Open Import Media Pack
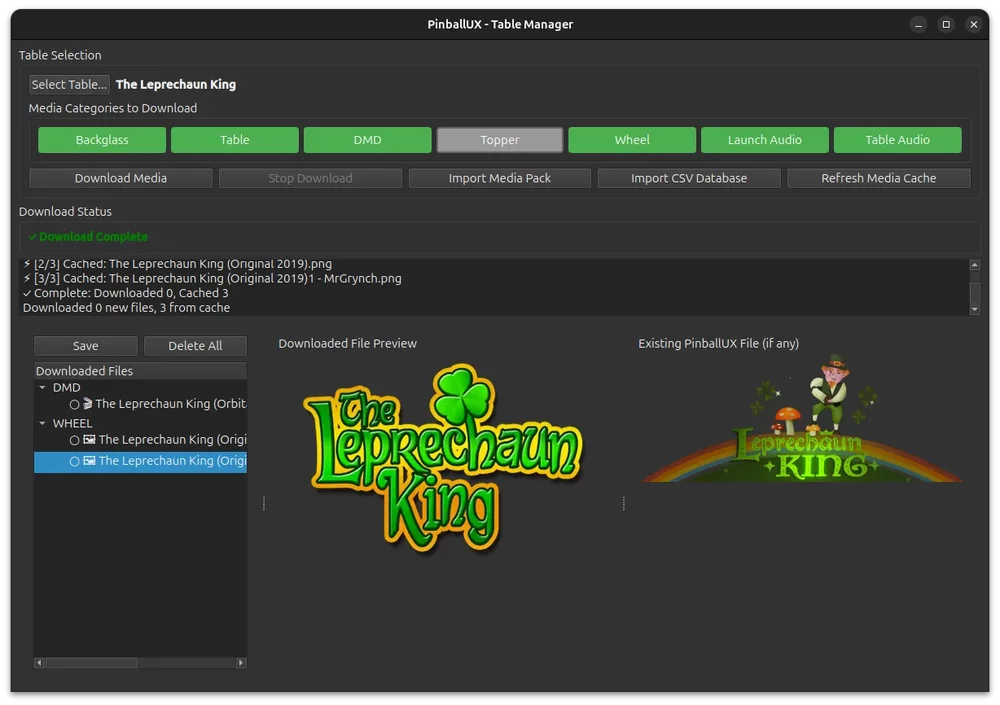Image resolution: width=1000 pixels, height=705 pixels. point(499,178)
